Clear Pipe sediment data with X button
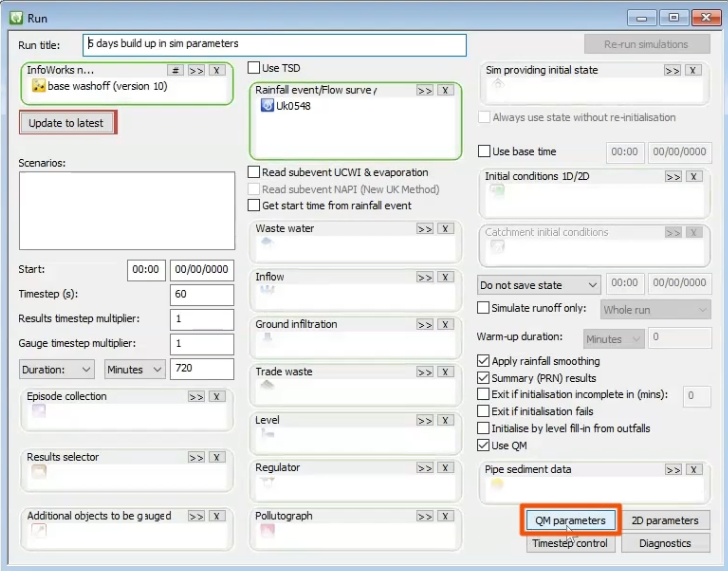728x571 pixels. [x=694, y=470]
